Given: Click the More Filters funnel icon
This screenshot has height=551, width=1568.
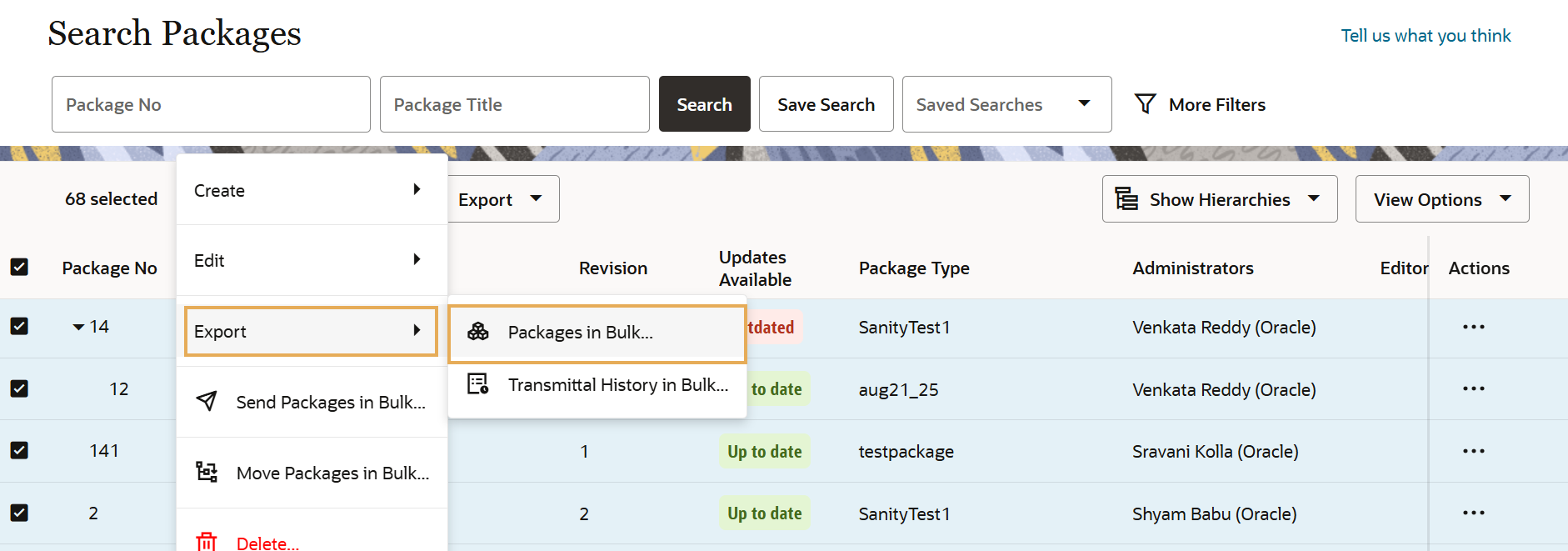Looking at the screenshot, I should click(1146, 104).
